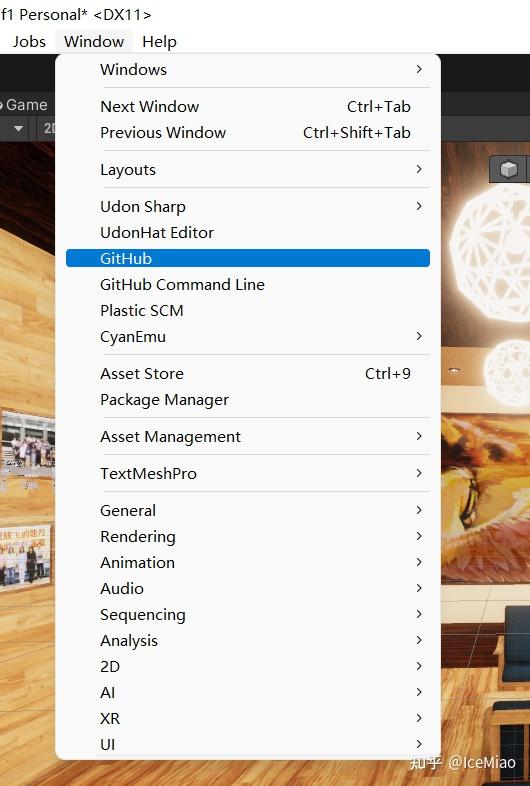Launch Package Manager from menu
The image size is (530, 786).
[248, 400]
